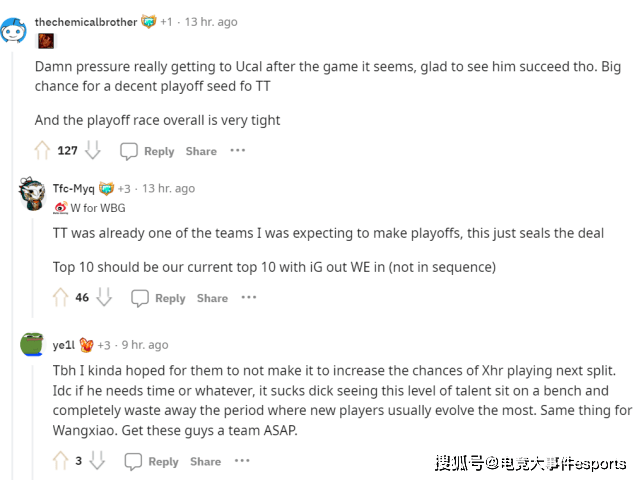The image size is (641, 480).
Task: Open more options for thechemicalbrother's comment
Action: [237, 151]
